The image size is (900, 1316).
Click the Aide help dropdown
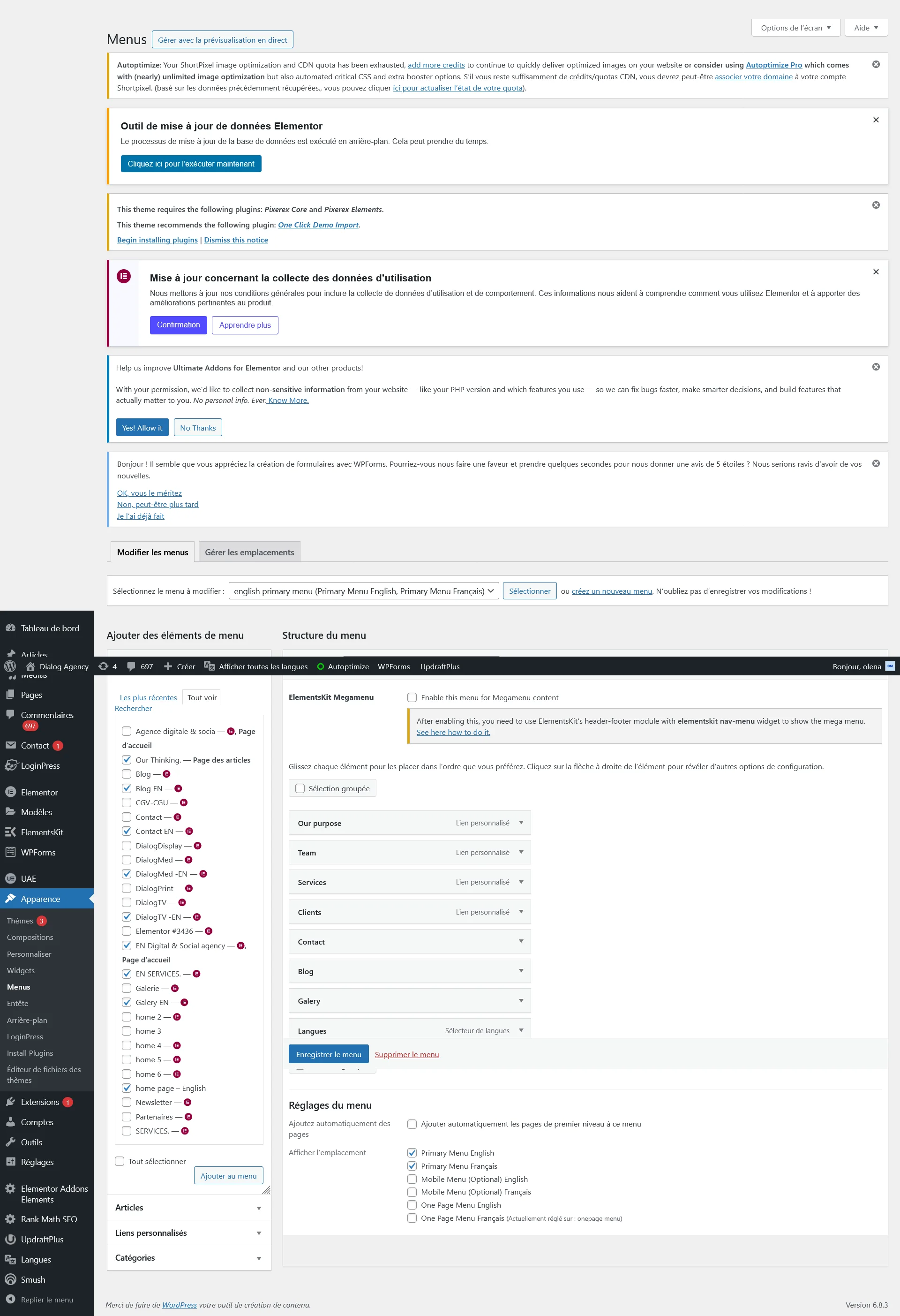click(x=865, y=28)
